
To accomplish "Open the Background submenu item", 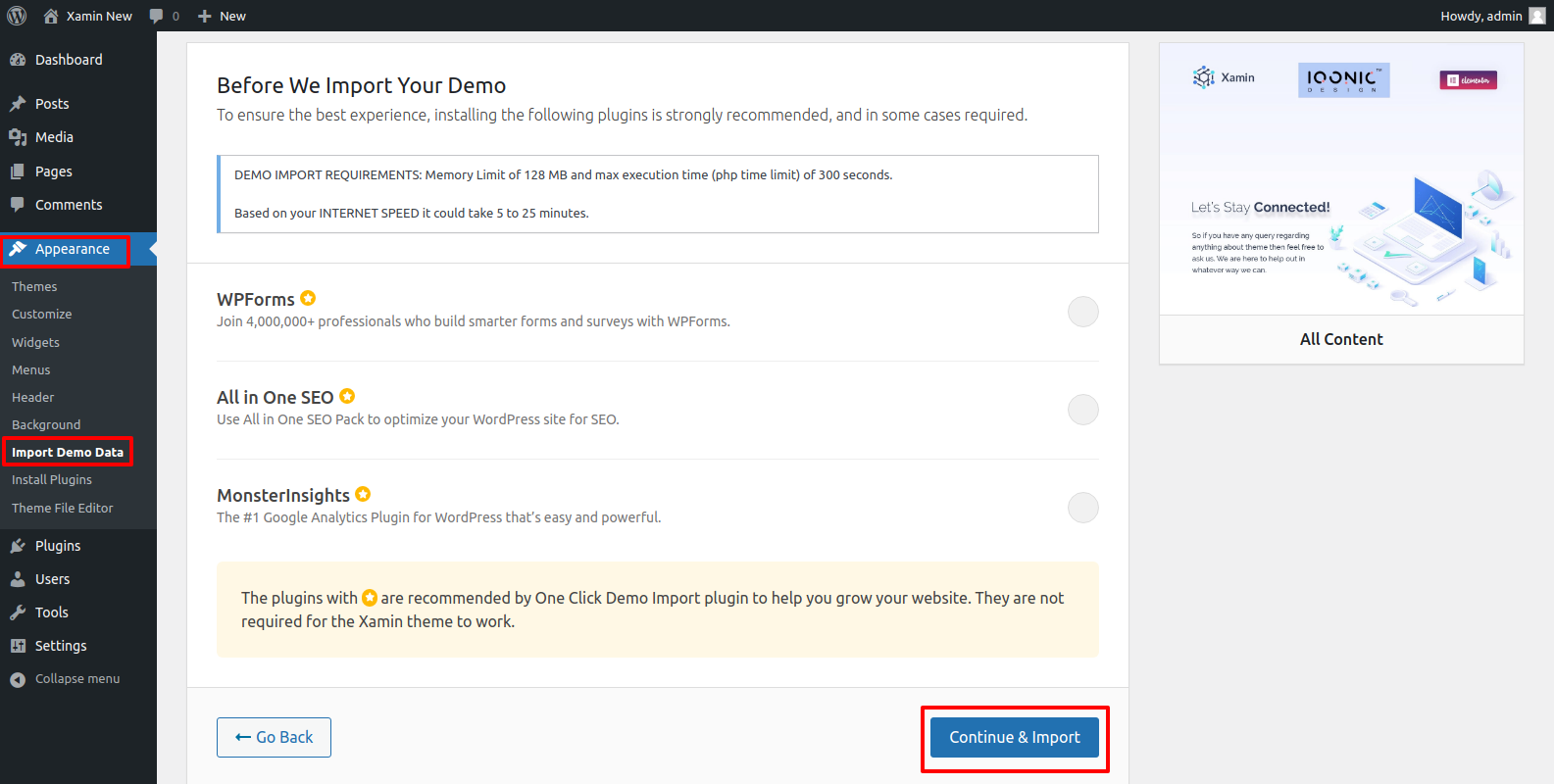I will click(46, 424).
